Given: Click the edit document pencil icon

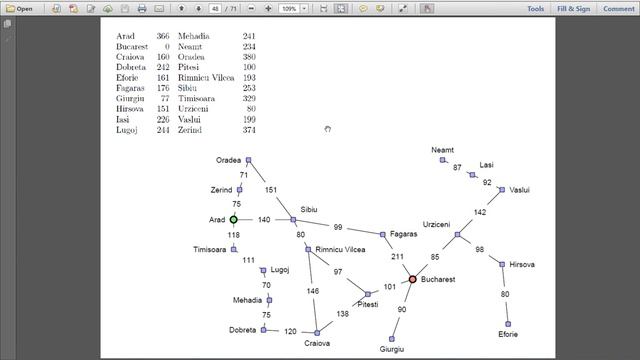Looking at the screenshot, I should (91, 9).
